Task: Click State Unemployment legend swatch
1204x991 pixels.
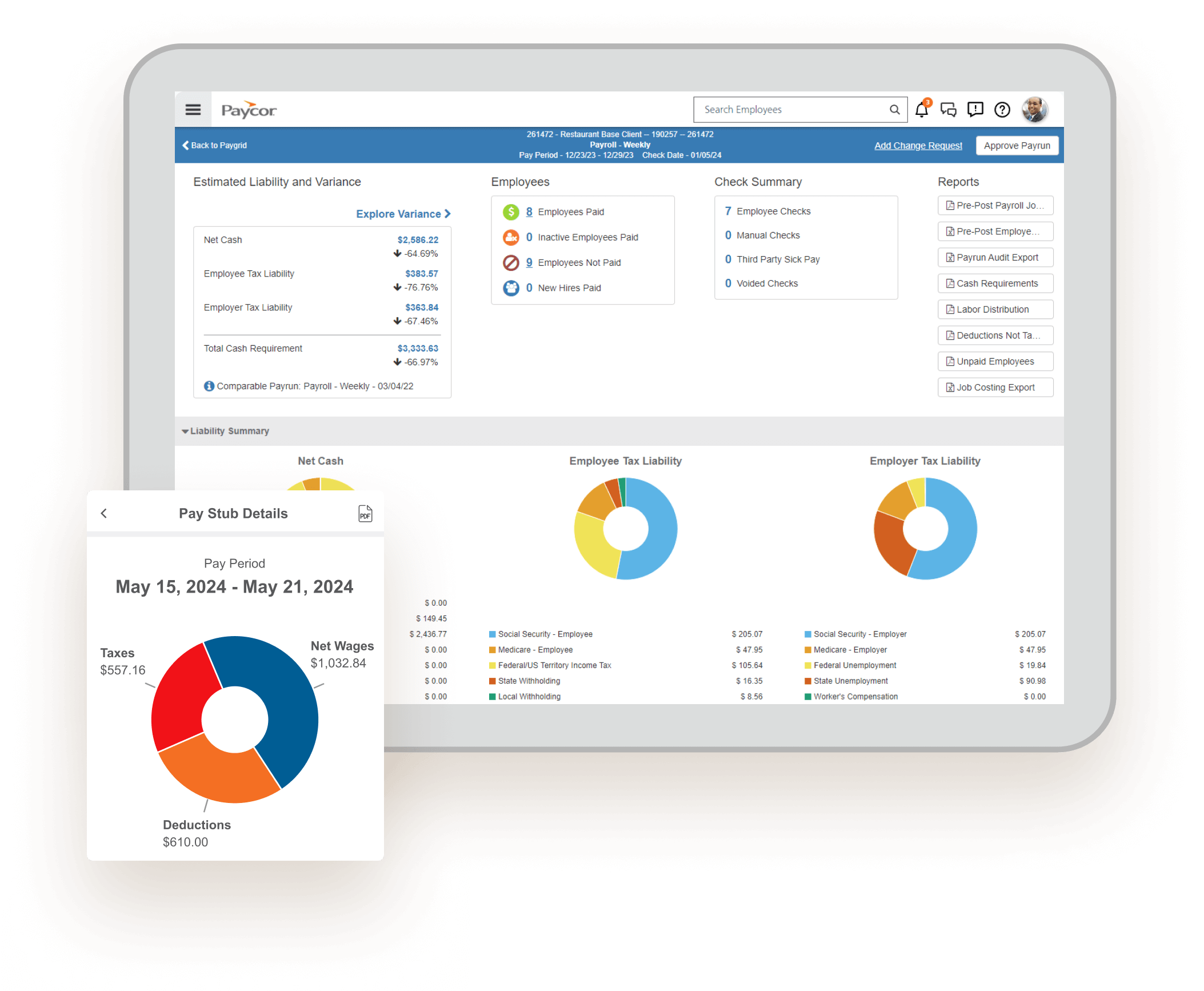Action: pyautogui.click(x=808, y=681)
